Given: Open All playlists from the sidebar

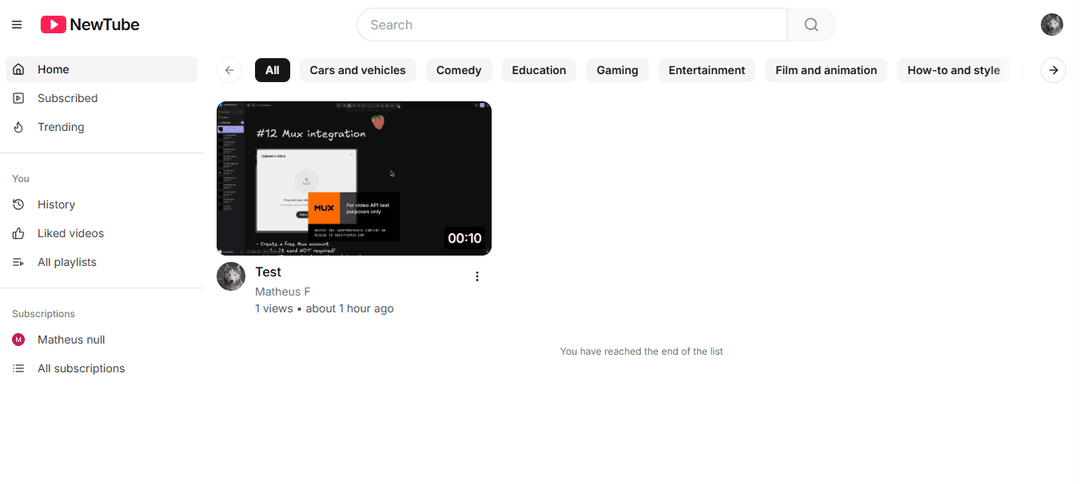Looking at the screenshot, I should coord(101,262).
